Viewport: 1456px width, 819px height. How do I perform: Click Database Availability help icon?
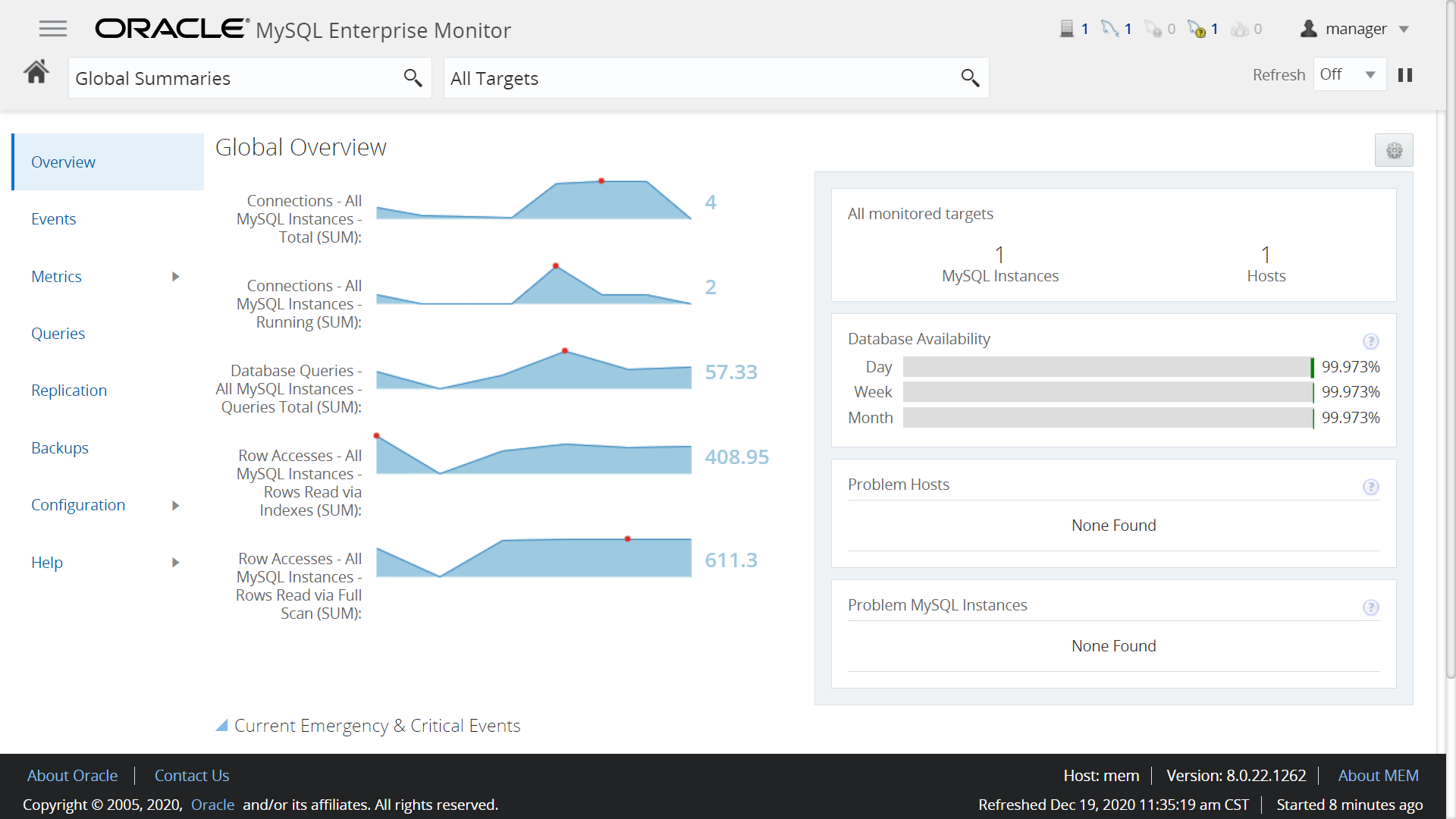coord(1370,341)
